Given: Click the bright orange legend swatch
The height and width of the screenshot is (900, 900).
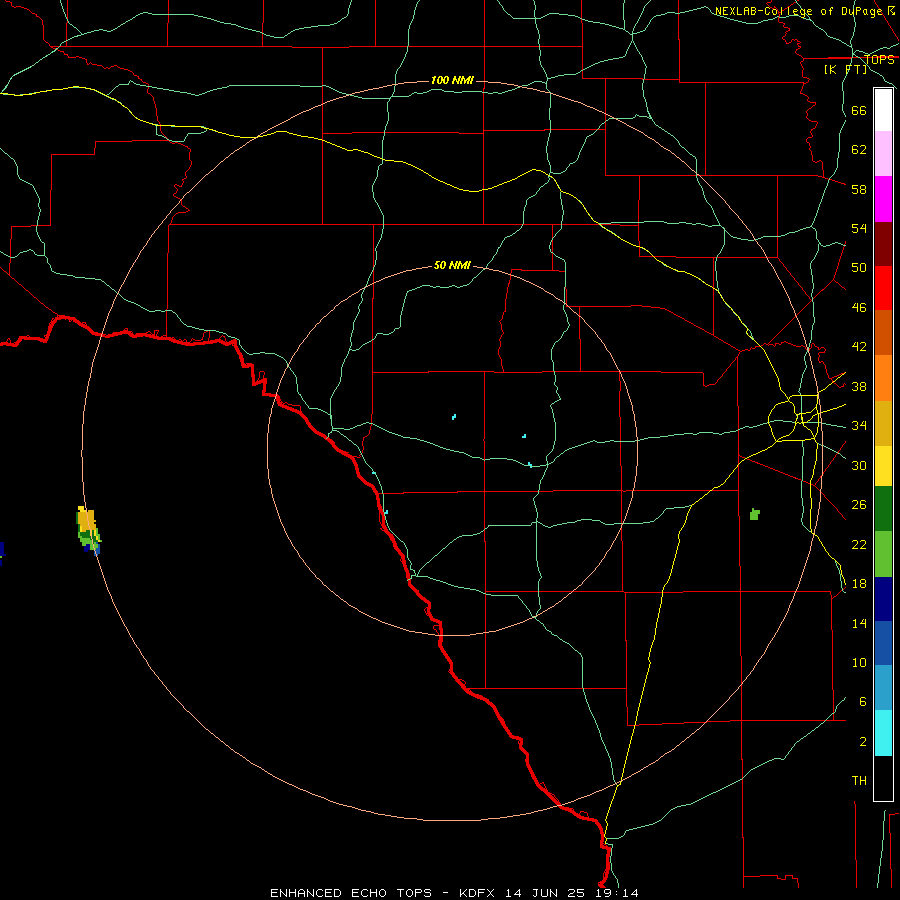Looking at the screenshot, I should pyautogui.click(x=883, y=378).
